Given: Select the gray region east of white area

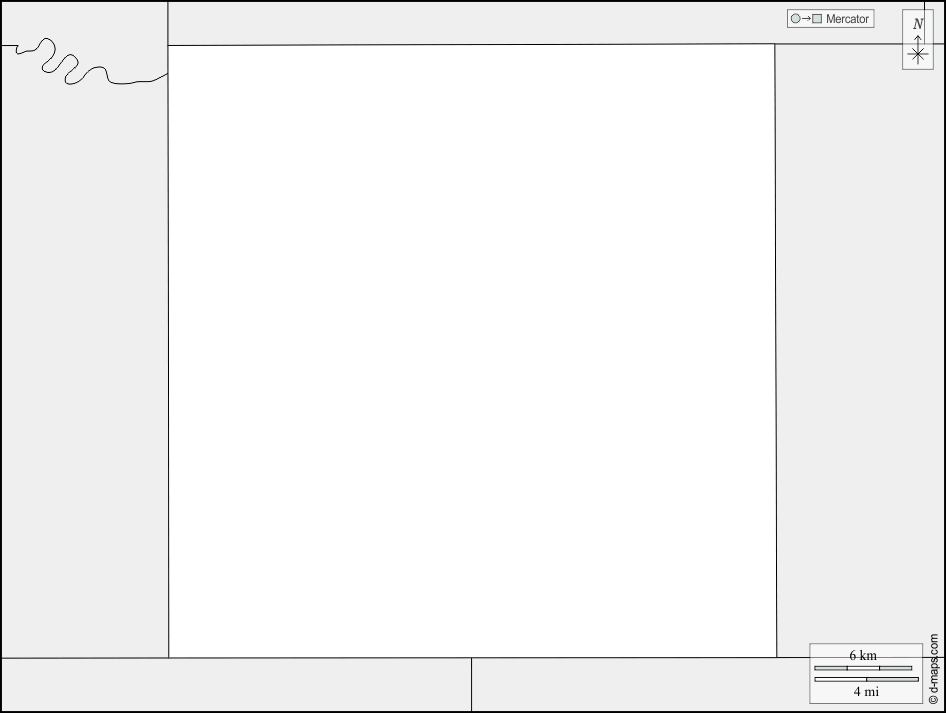Looking at the screenshot, I should pyautogui.click(x=860, y=344).
